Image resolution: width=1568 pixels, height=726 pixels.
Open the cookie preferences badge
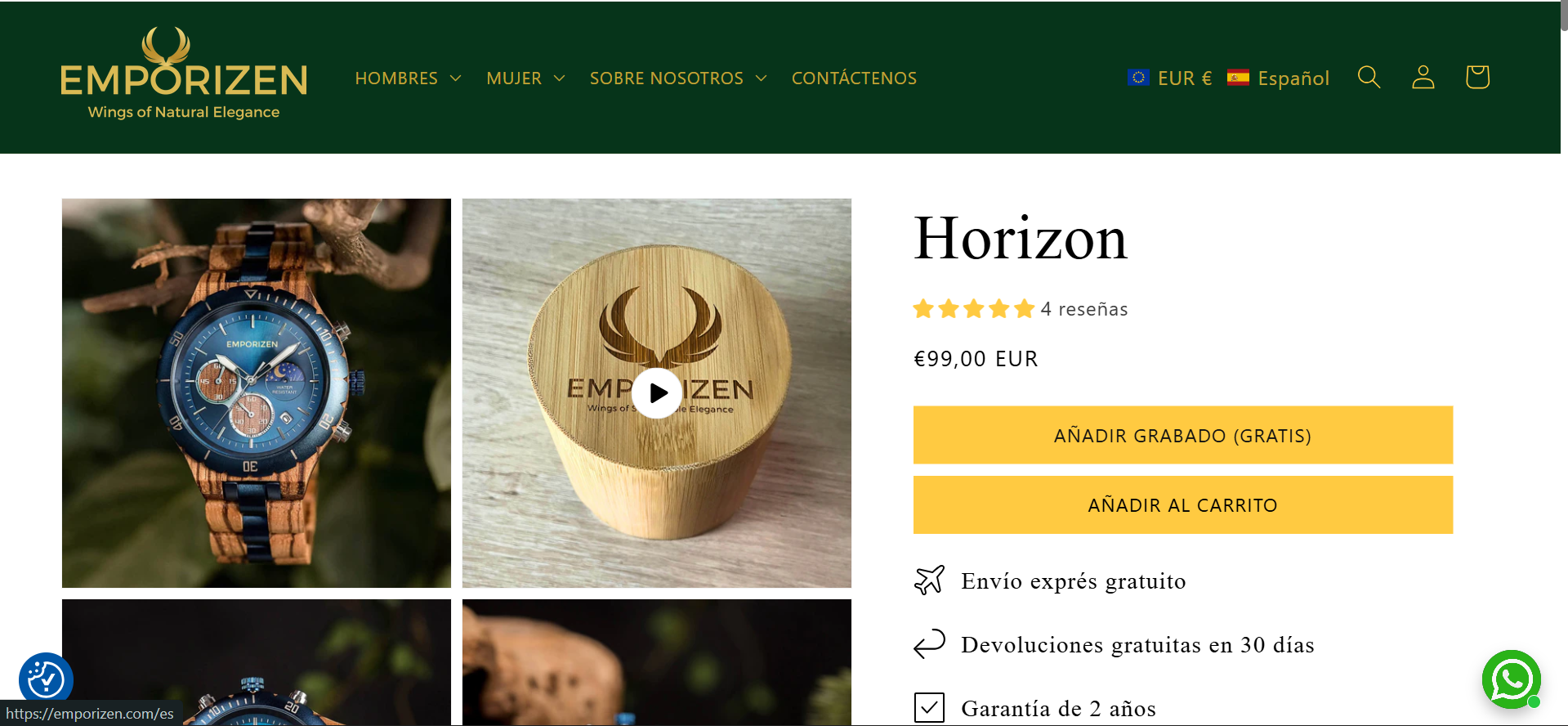click(x=47, y=679)
